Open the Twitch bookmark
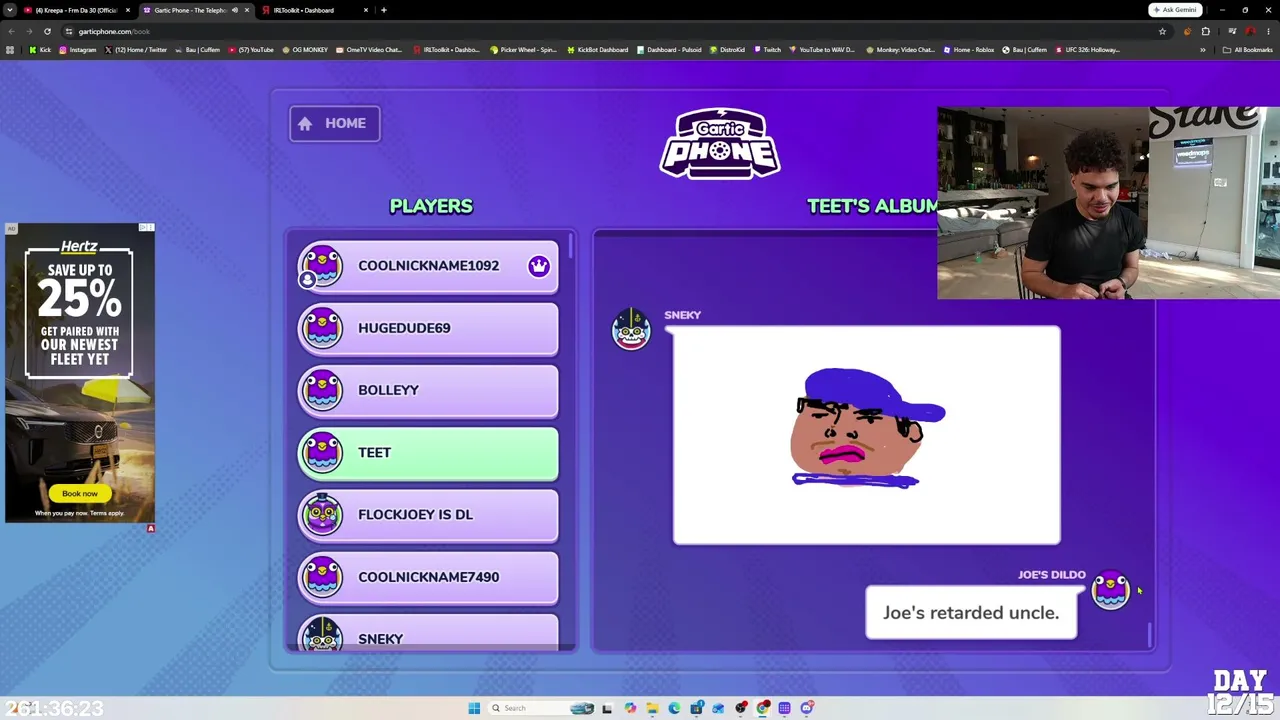The height and width of the screenshot is (720, 1280). (767, 50)
